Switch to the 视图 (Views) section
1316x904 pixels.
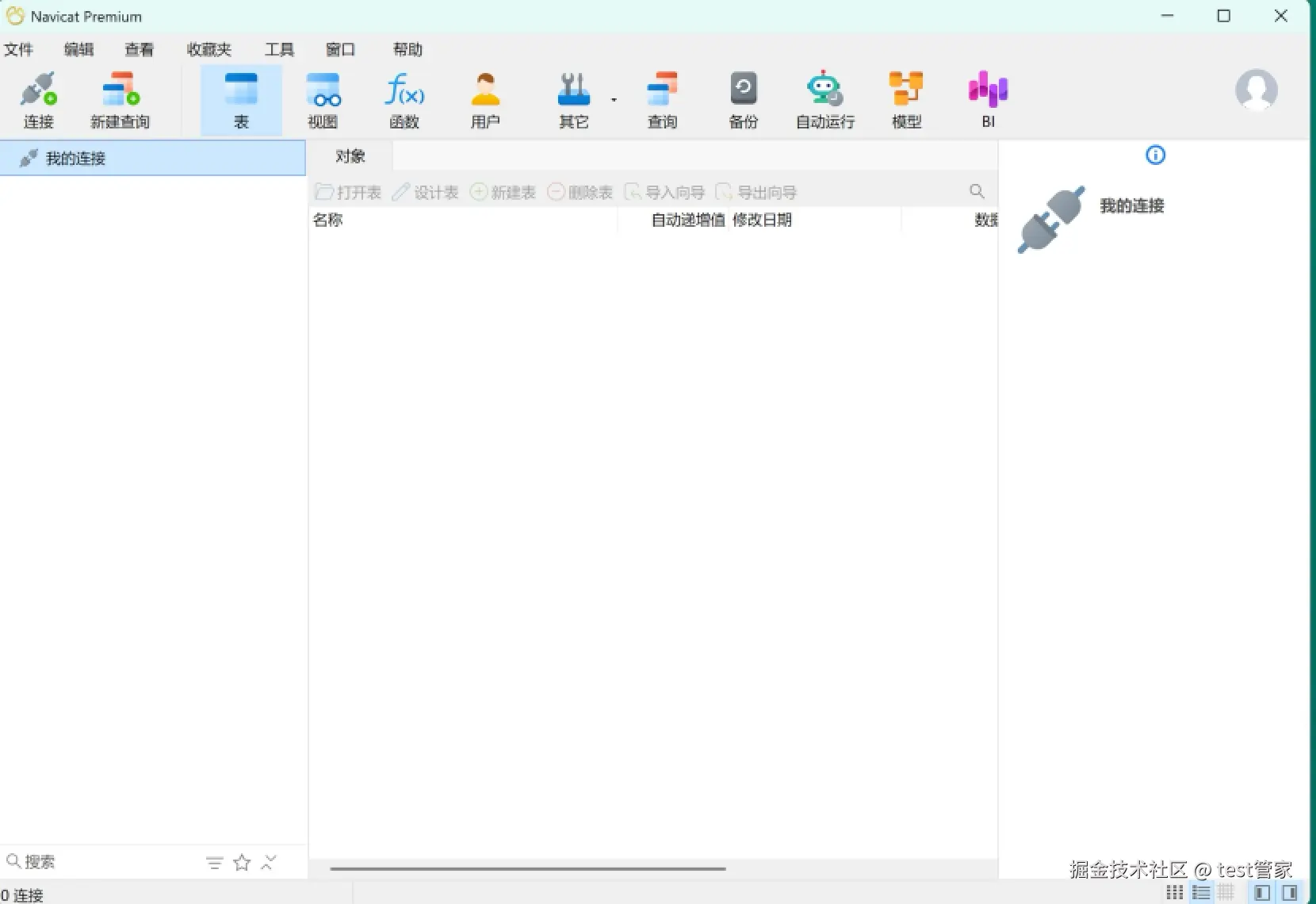coord(324,98)
